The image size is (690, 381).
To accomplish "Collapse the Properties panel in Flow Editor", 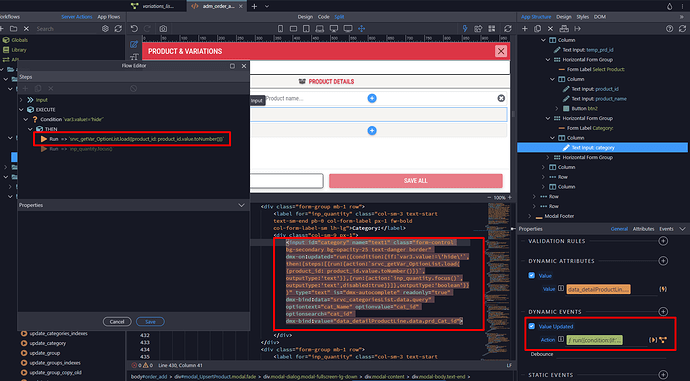I will point(241,205).
